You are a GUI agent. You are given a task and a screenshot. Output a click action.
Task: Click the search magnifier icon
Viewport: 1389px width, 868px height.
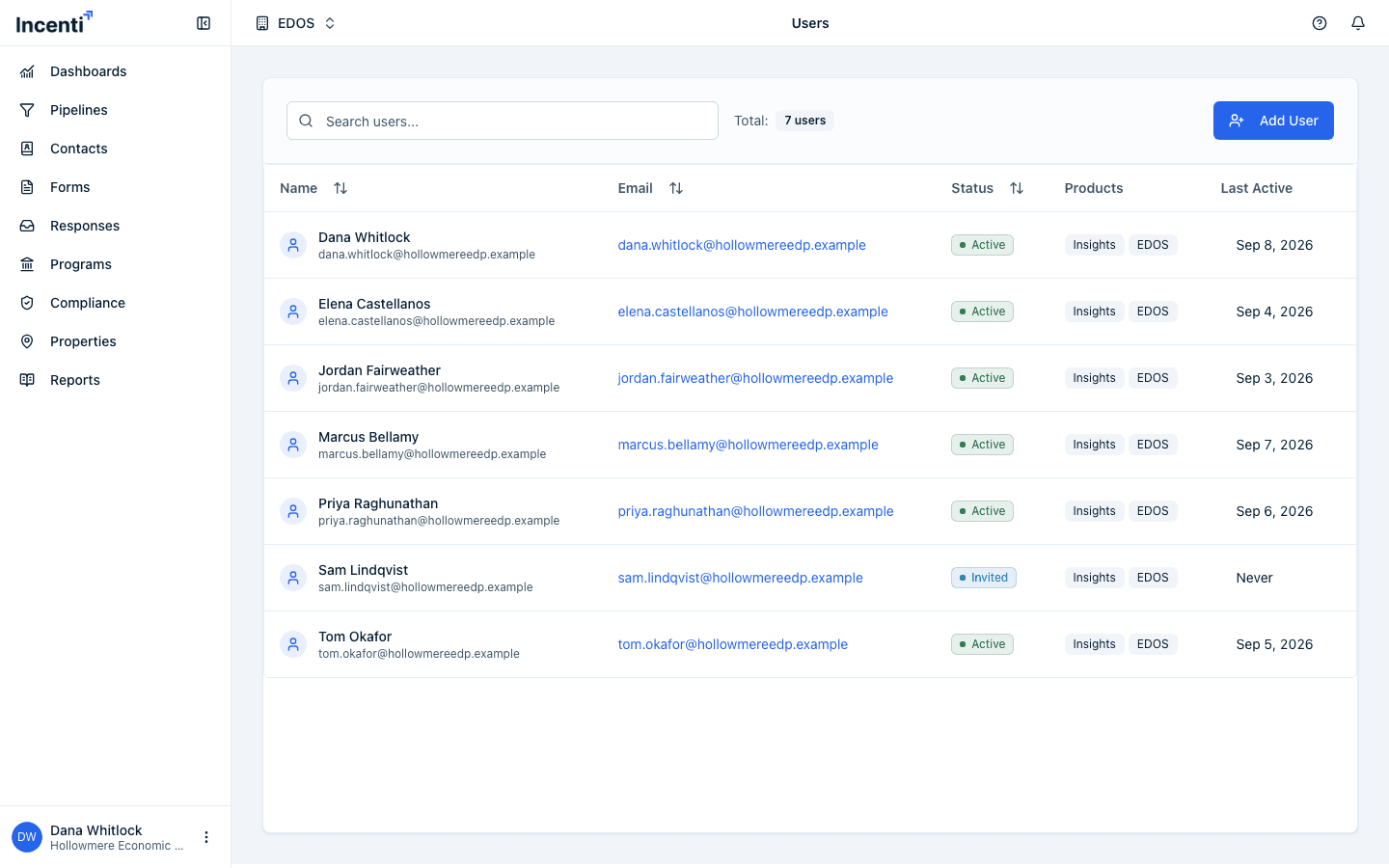coord(306,121)
